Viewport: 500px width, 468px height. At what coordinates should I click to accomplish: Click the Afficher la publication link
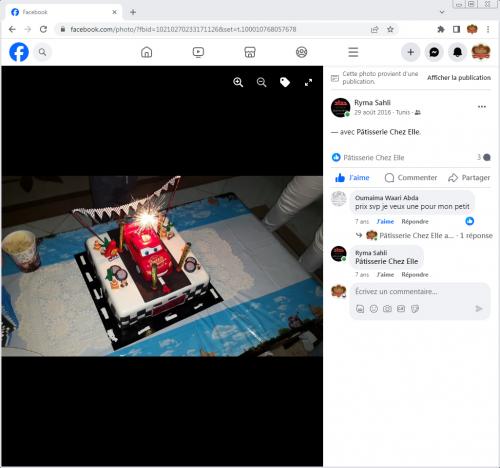click(x=459, y=78)
